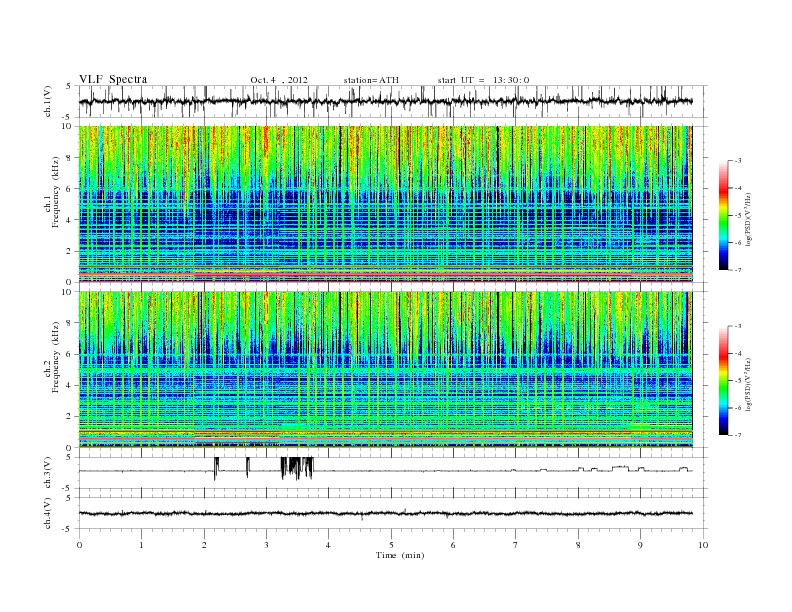Click the ch.1 spectrogram color bar
This screenshot has height=612, width=792.
point(724,215)
